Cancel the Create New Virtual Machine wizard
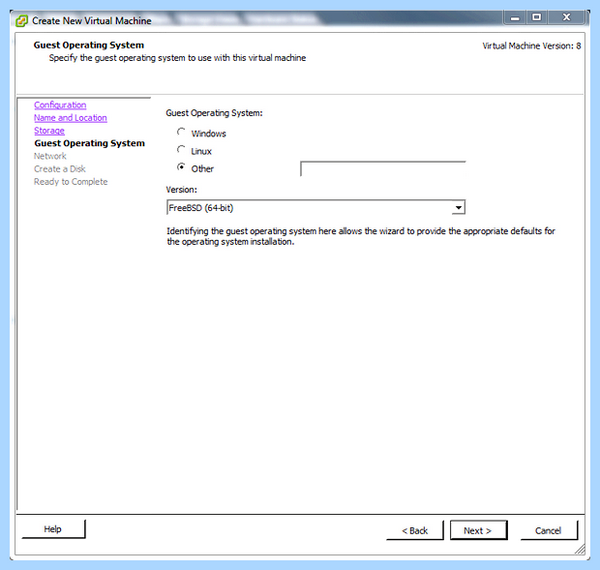This screenshot has width=600, height=570. point(549,531)
